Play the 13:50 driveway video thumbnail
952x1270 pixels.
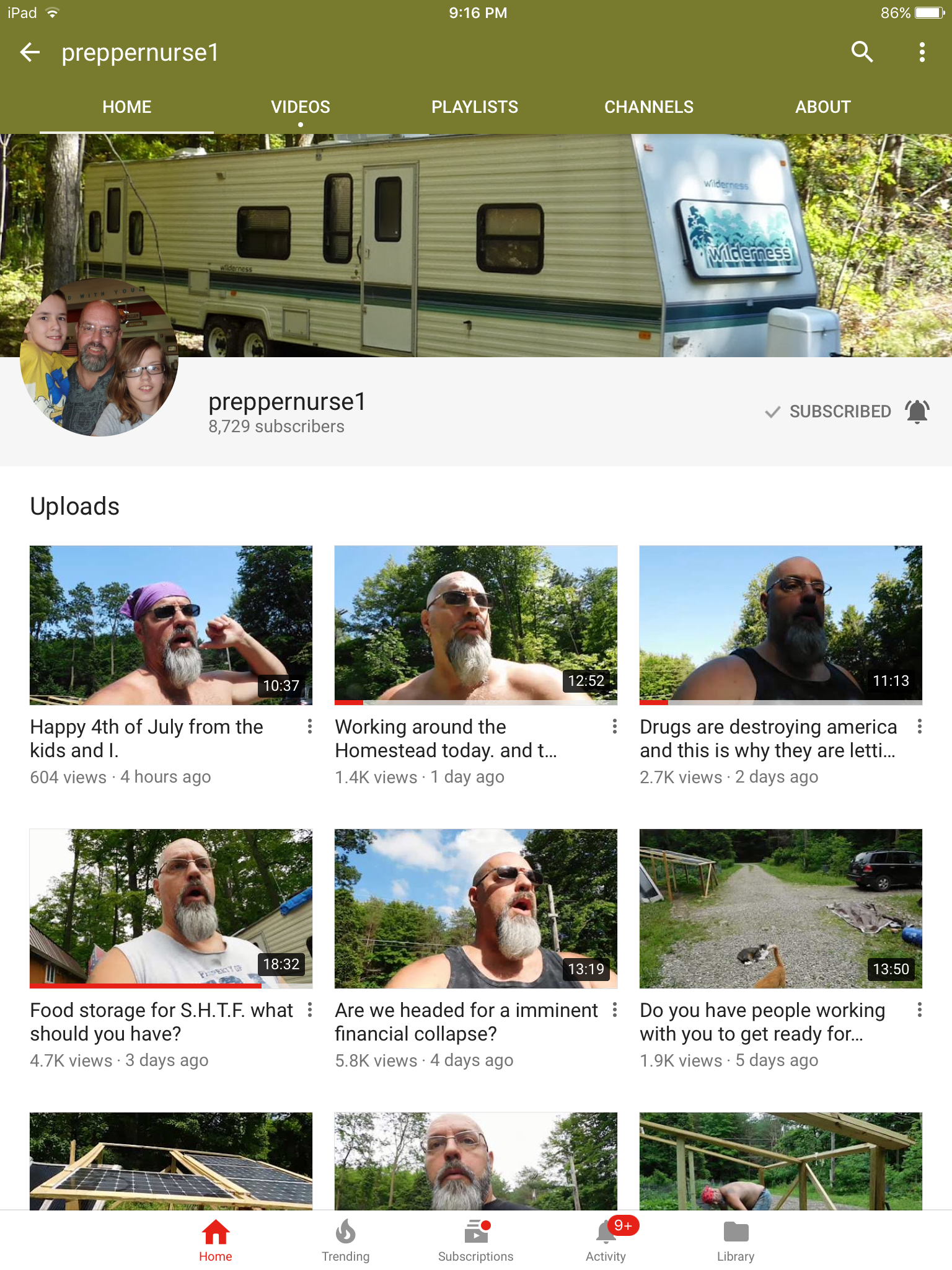pos(781,908)
